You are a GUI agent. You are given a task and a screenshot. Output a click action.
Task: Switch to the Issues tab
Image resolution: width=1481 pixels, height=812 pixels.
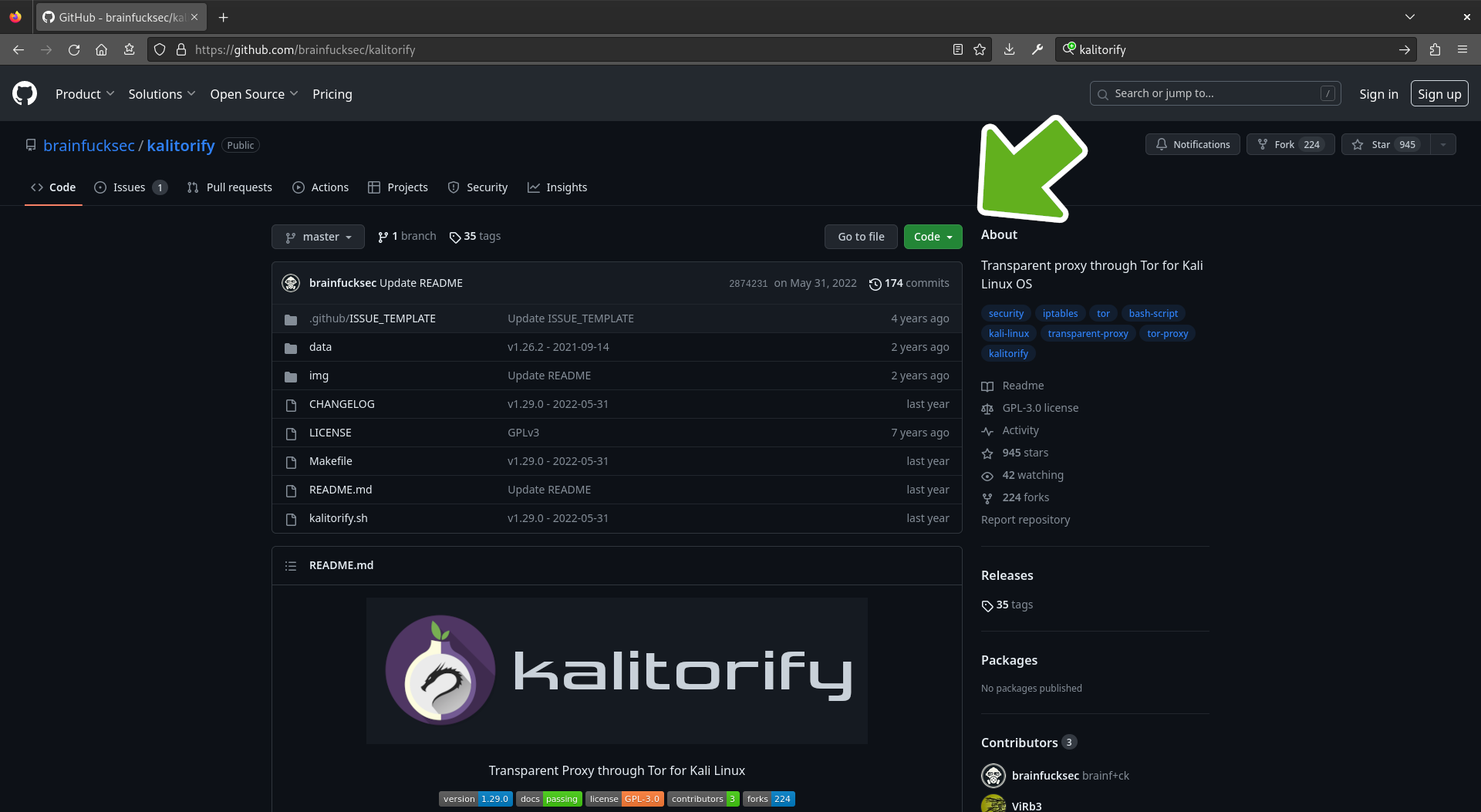click(130, 187)
